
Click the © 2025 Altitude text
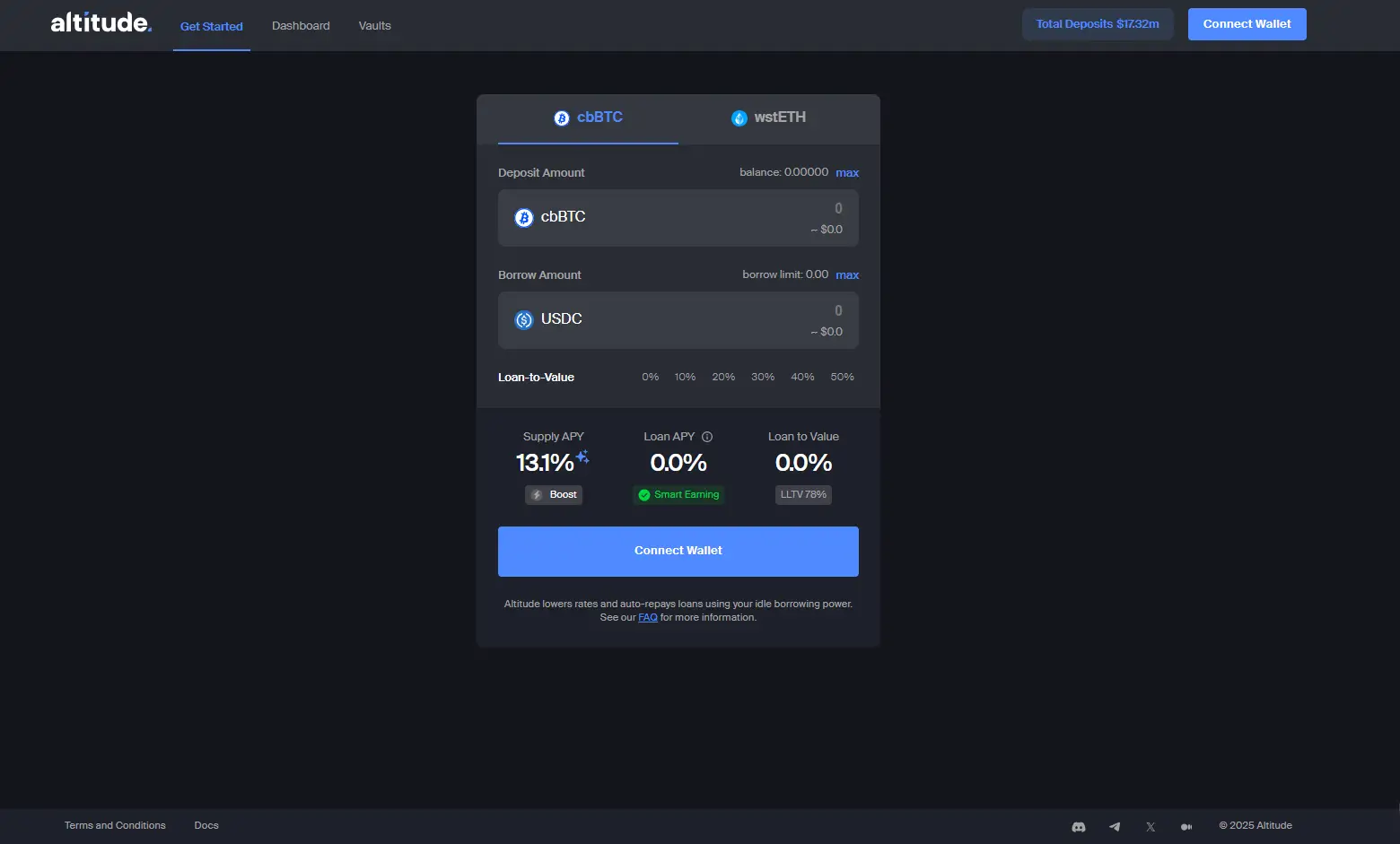[x=1256, y=826]
